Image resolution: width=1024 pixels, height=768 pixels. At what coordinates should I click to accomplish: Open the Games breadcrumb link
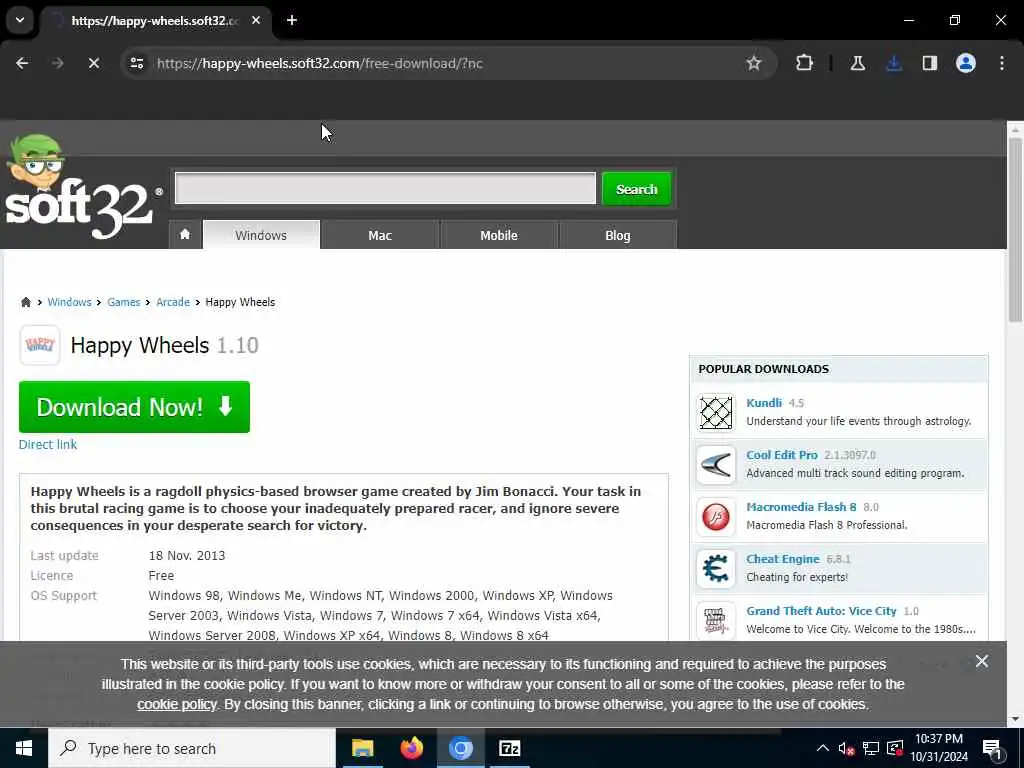[x=123, y=302]
